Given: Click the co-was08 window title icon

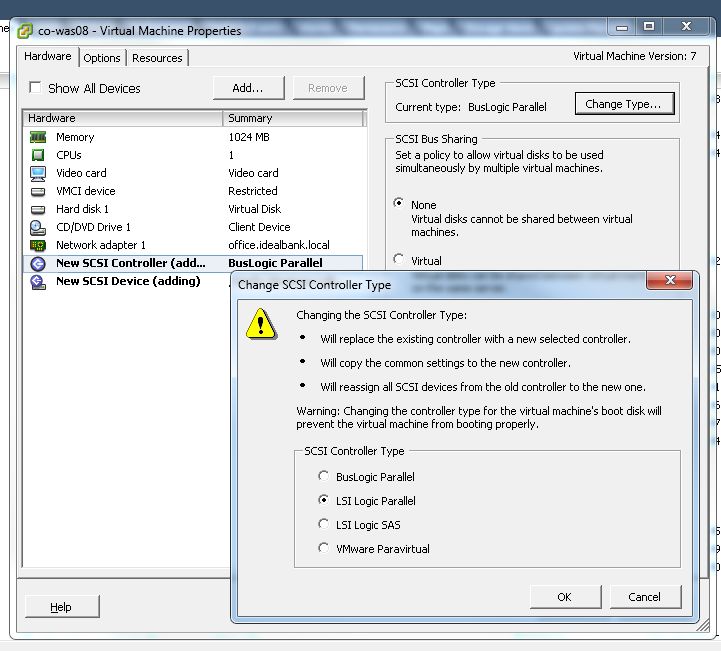Looking at the screenshot, I should (x=25, y=31).
